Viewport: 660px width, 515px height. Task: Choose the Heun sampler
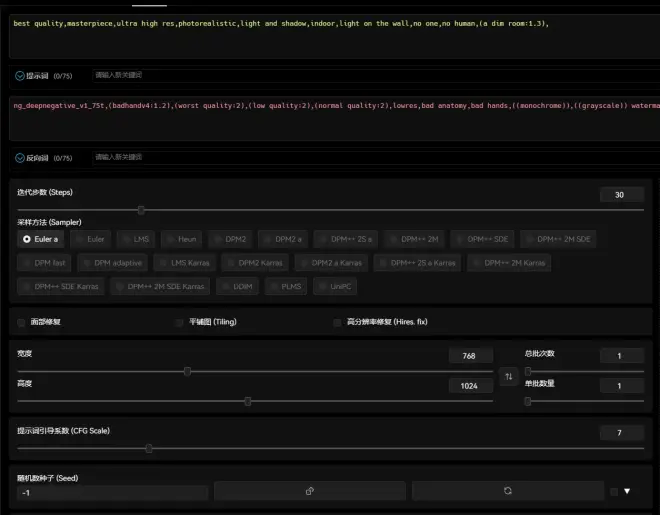[x=181, y=239]
